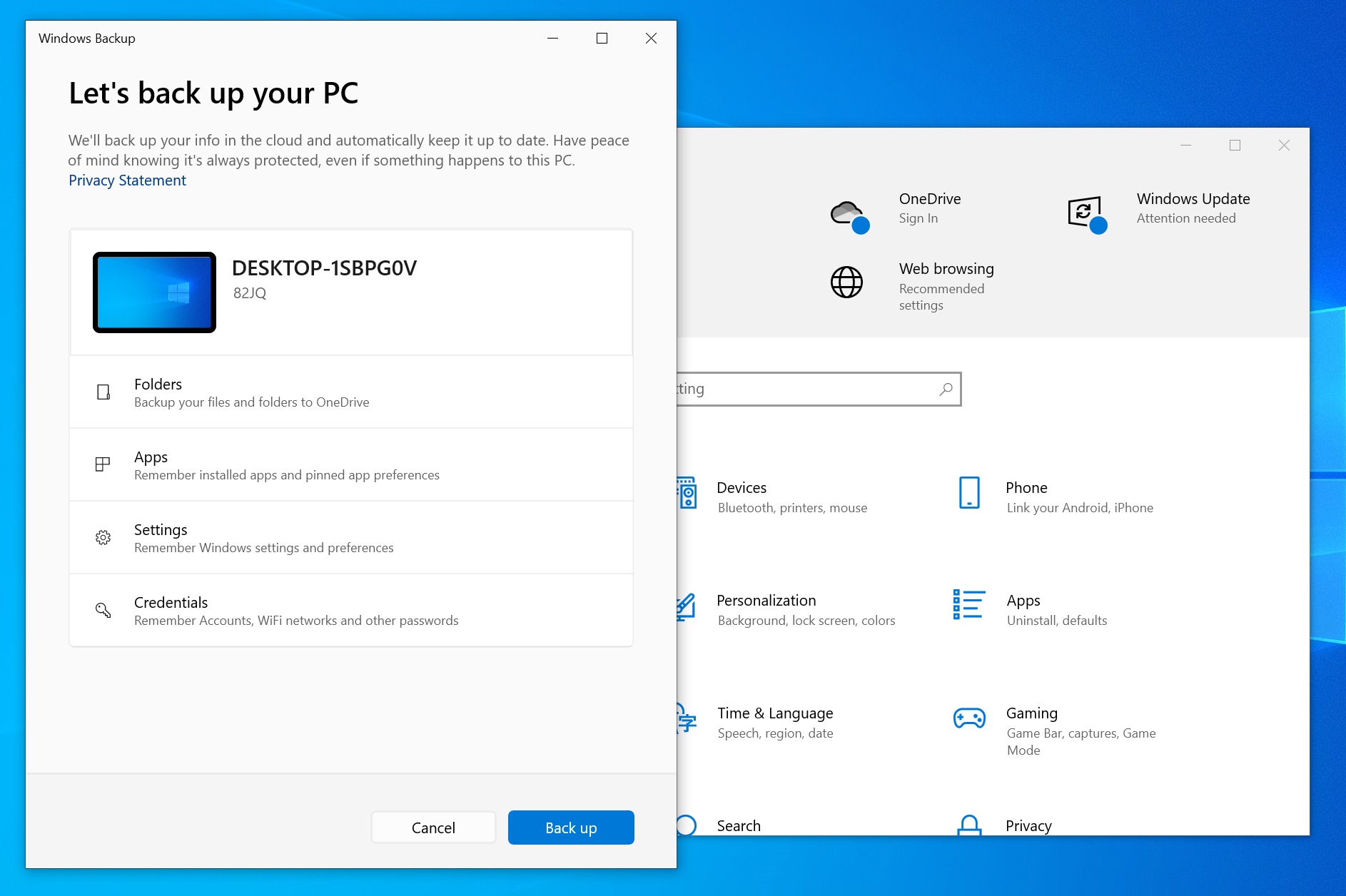Select the Settings gear icon in backup list

(103, 537)
